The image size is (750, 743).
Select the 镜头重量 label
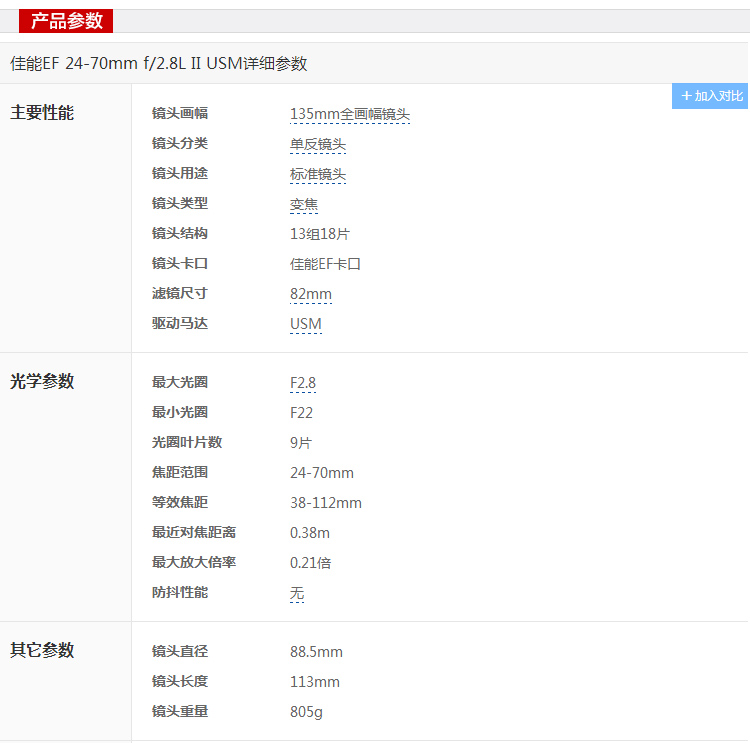pyautogui.click(x=180, y=711)
